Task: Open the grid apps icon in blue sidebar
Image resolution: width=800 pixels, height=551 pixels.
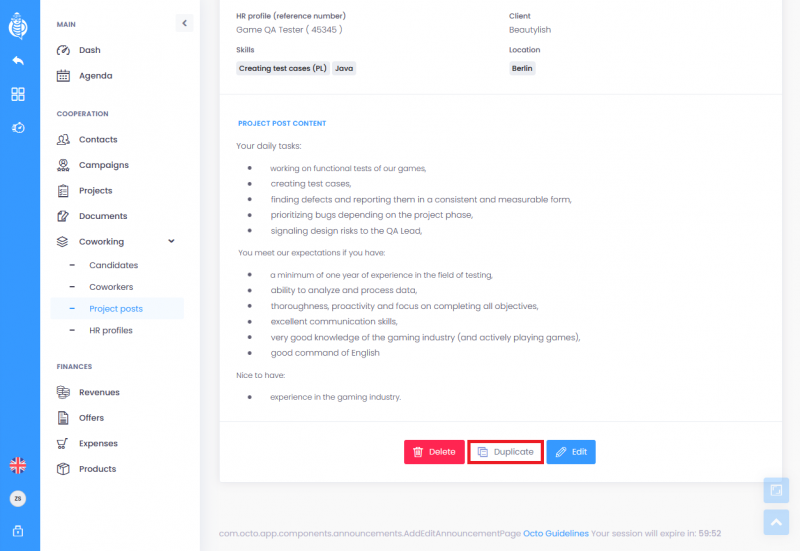Action: [18, 94]
